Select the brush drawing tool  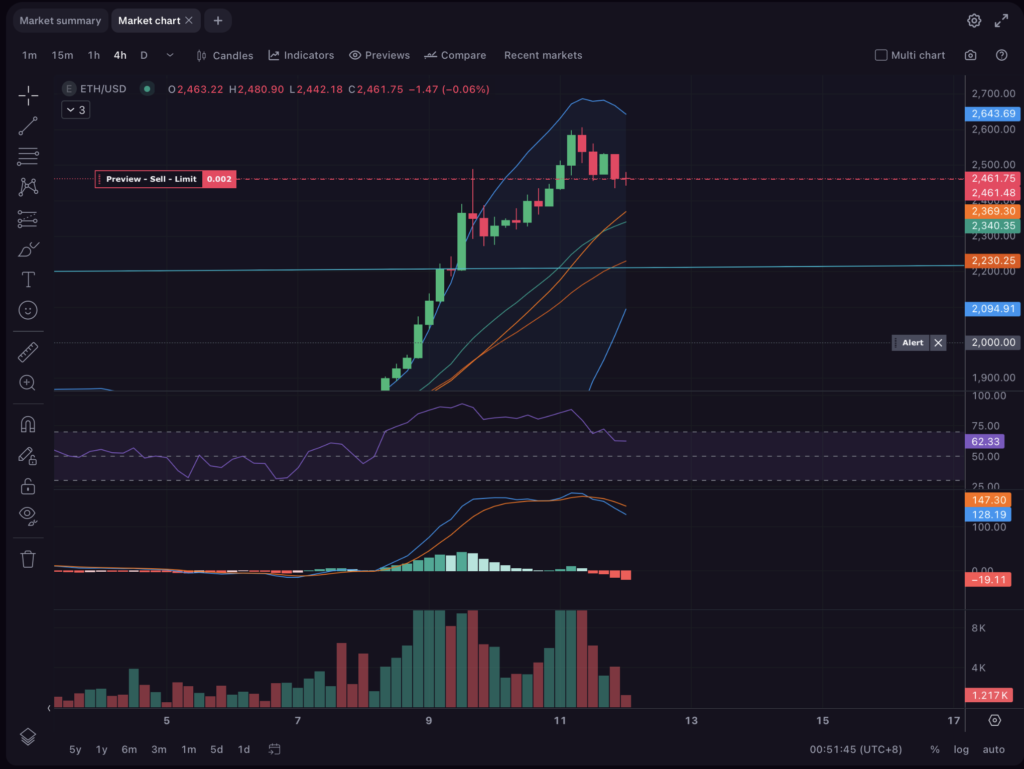pyautogui.click(x=27, y=249)
